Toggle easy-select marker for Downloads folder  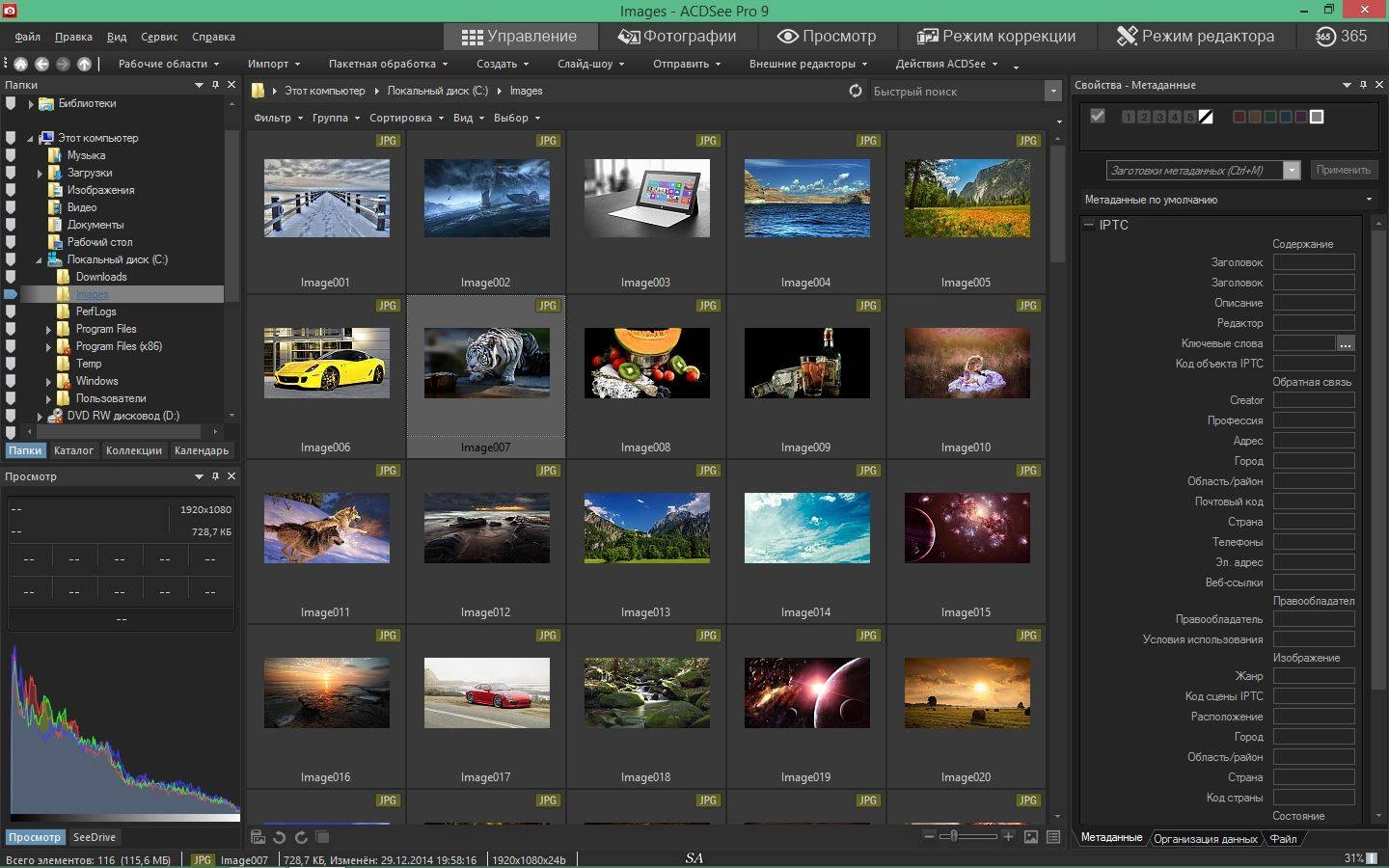point(11,277)
